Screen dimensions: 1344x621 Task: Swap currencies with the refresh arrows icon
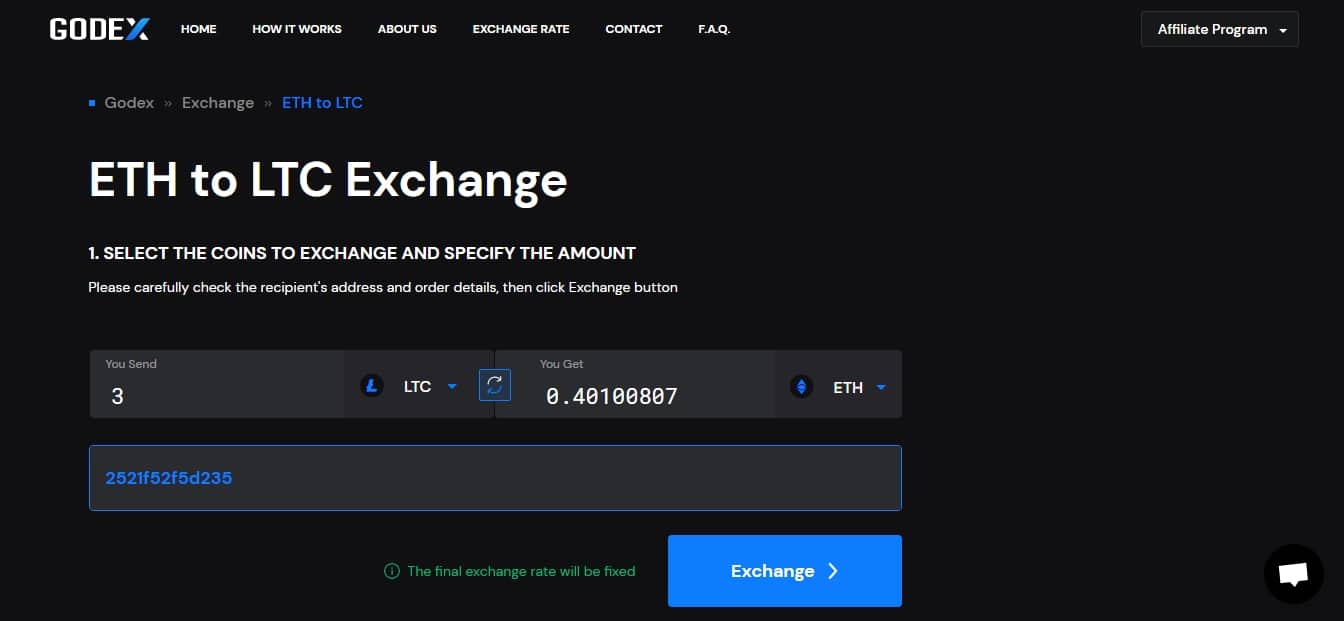click(x=495, y=385)
